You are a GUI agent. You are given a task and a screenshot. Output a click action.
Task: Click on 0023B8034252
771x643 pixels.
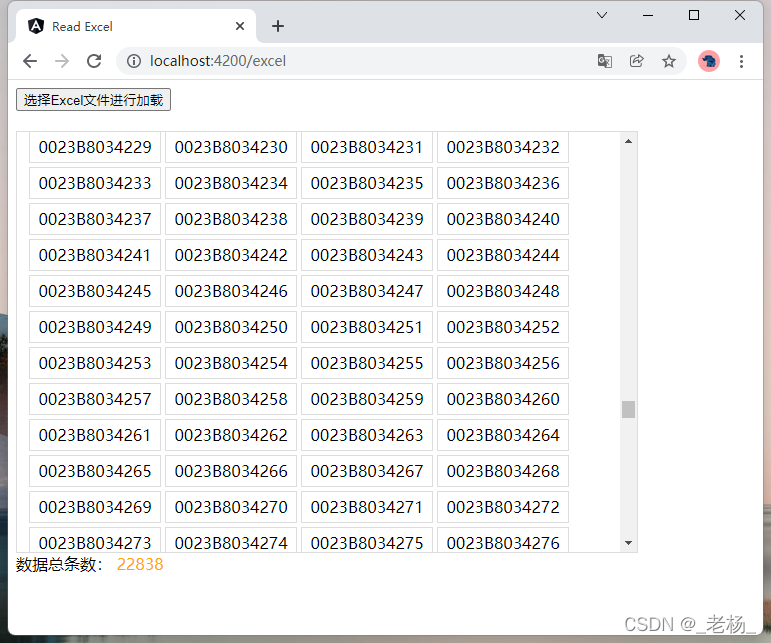pos(503,327)
